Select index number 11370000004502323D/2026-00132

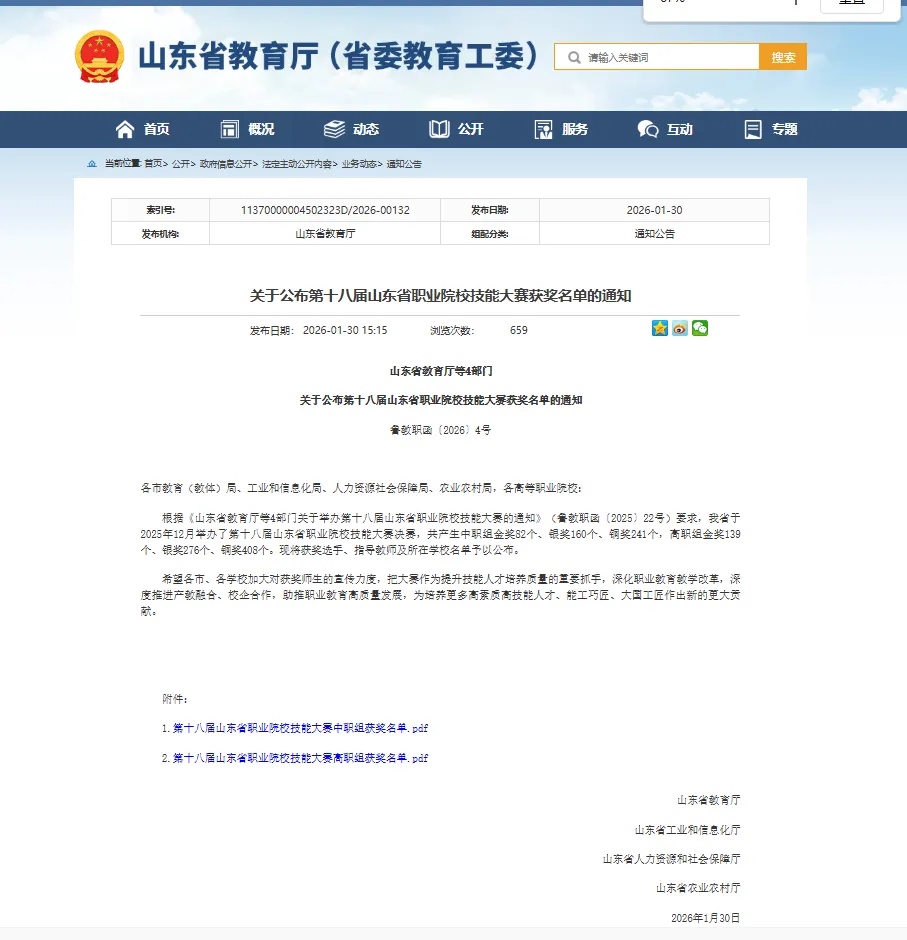coord(325,210)
